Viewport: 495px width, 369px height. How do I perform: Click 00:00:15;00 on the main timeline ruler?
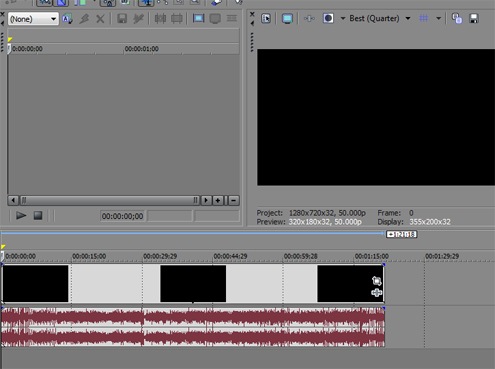point(89,256)
